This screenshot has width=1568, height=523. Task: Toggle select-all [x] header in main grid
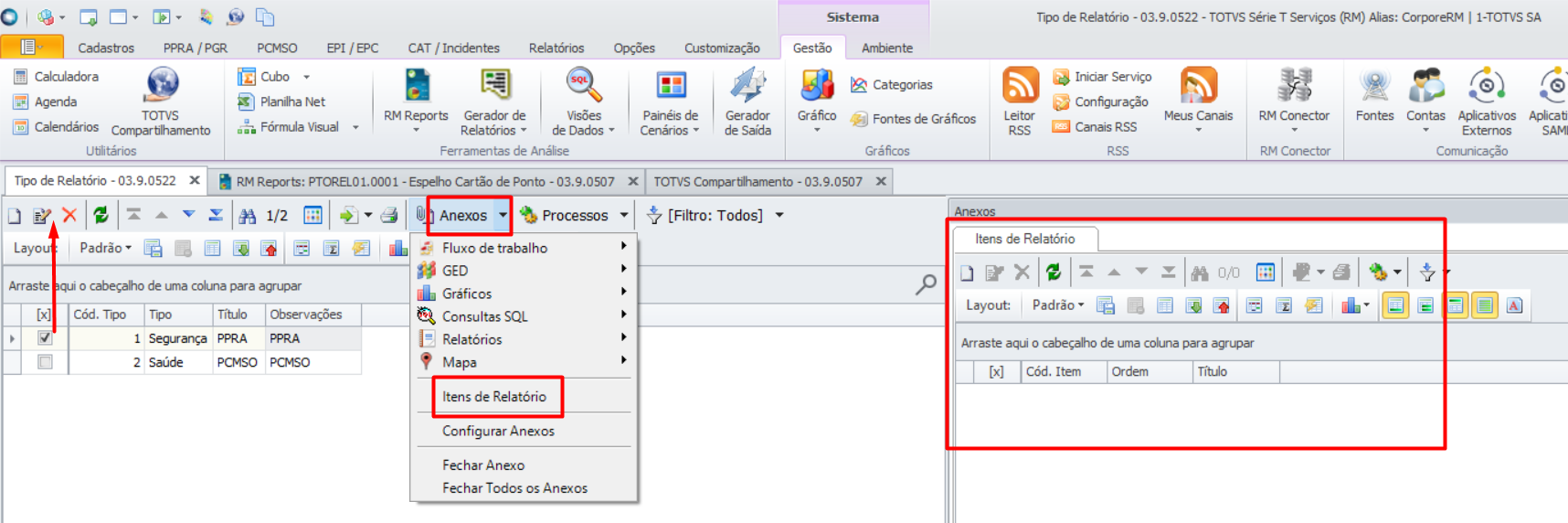pos(44,315)
